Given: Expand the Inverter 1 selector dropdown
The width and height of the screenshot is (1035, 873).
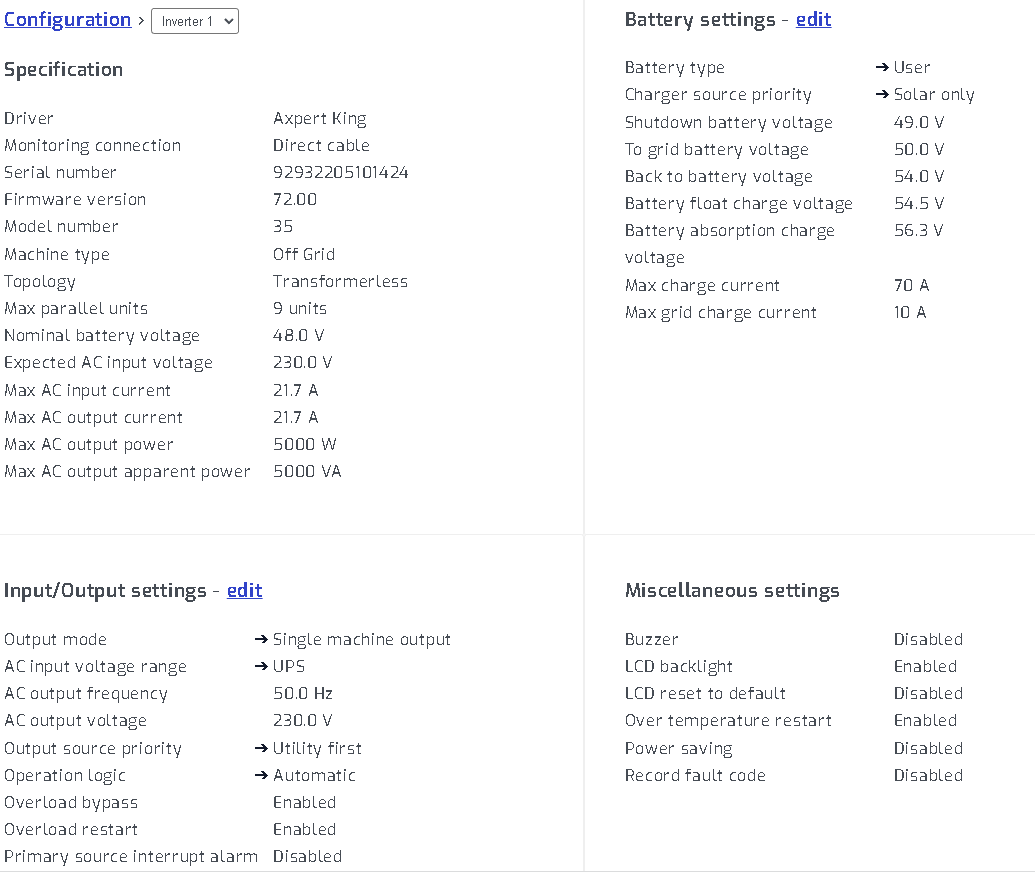Looking at the screenshot, I should tap(195, 21).
